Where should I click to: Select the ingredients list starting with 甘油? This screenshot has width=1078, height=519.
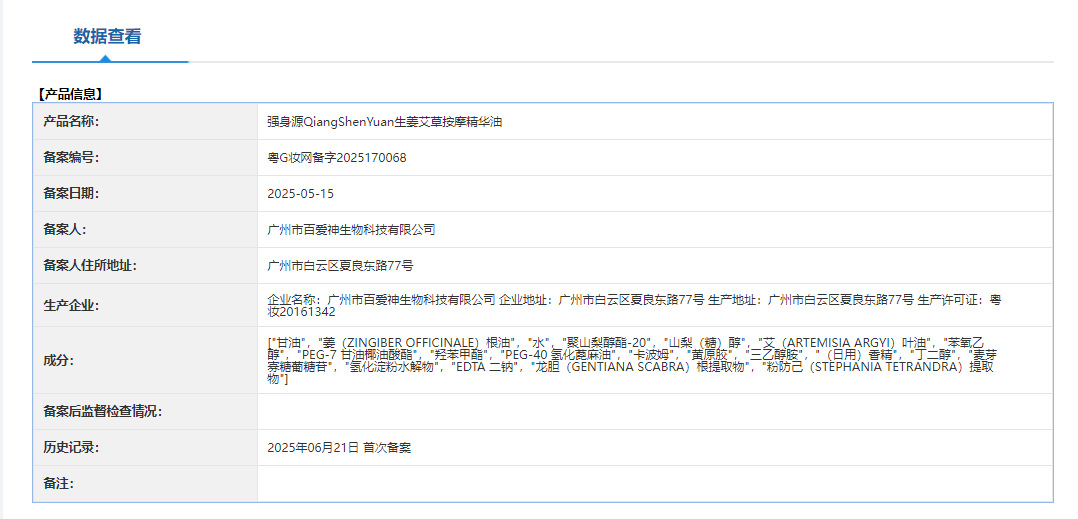tap(632, 360)
